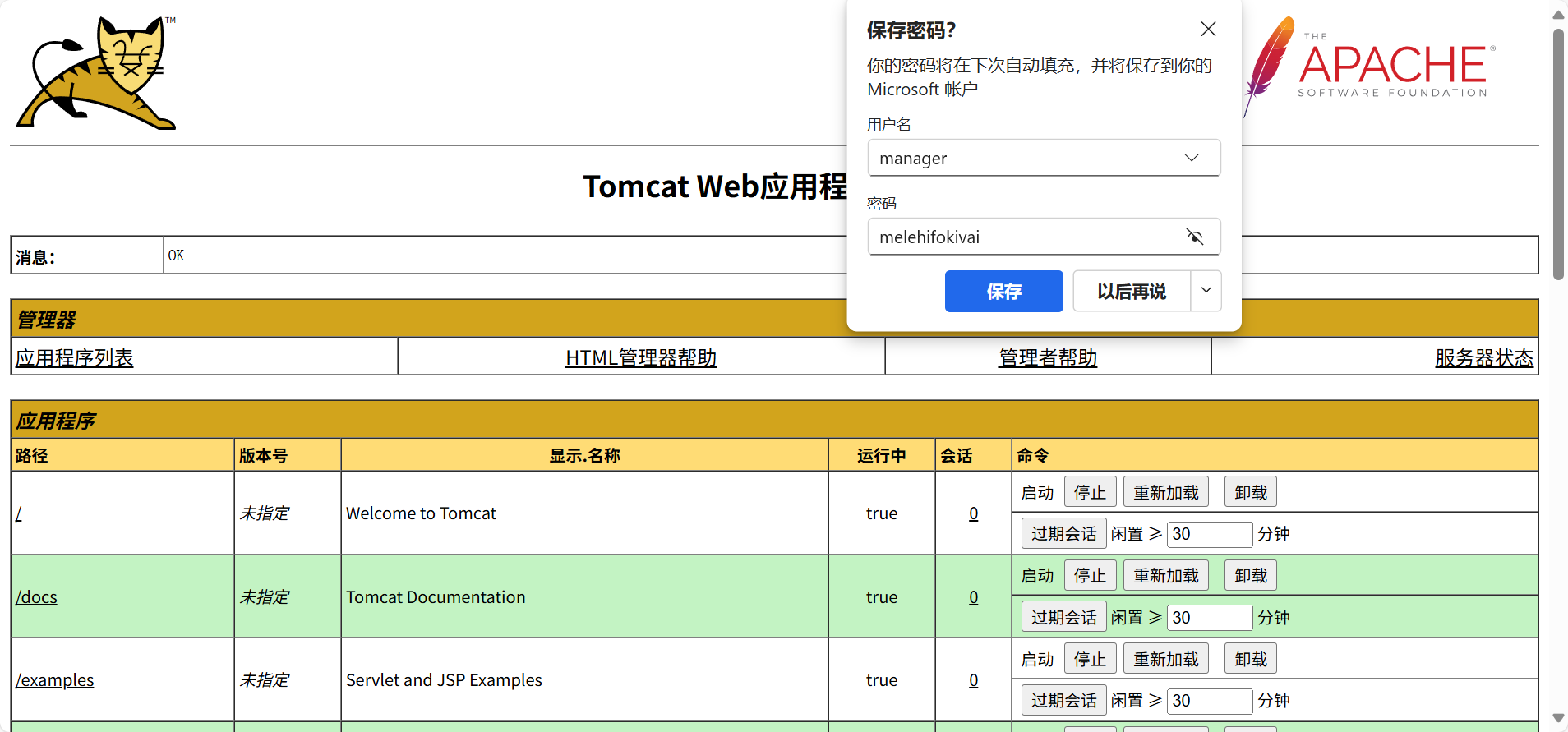
Task: Click the scrollbar up arrow
Action: click(x=1558, y=14)
